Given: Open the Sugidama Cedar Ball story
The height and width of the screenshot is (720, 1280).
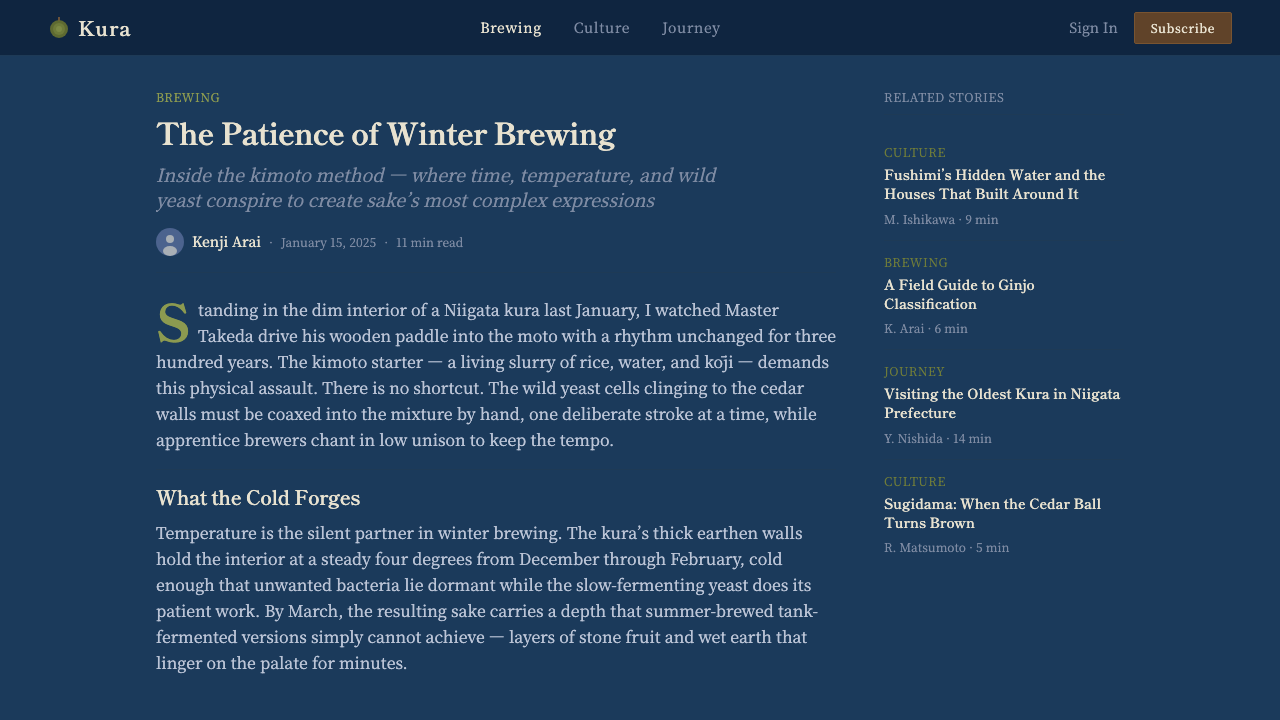Looking at the screenshot, I should (x=992, y=514).
